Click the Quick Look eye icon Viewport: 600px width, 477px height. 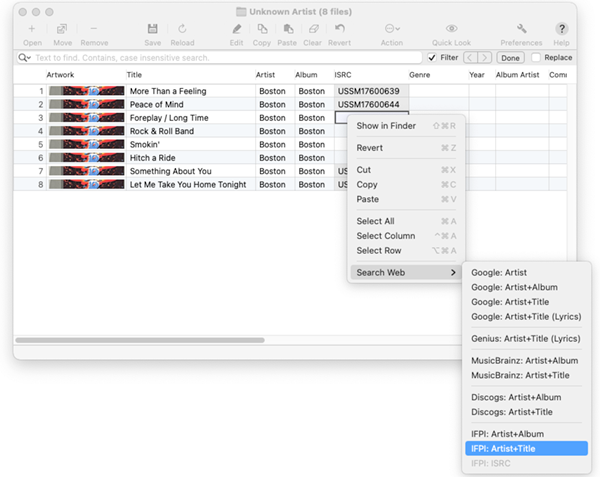click(452, 29)
